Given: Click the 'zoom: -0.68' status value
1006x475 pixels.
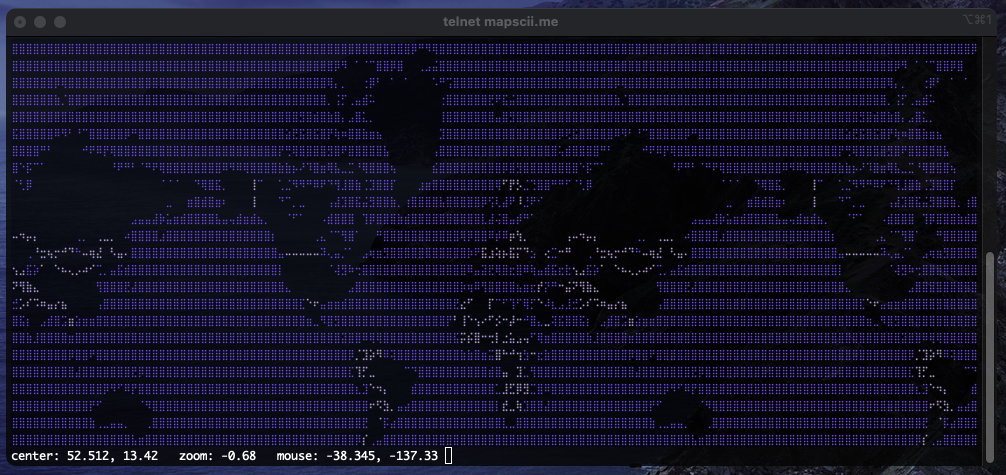Looking at the screenshot, I should point(217,456).
